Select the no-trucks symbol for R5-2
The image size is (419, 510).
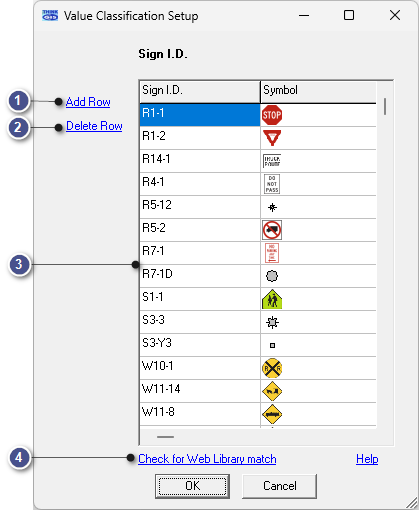[272, 230]
